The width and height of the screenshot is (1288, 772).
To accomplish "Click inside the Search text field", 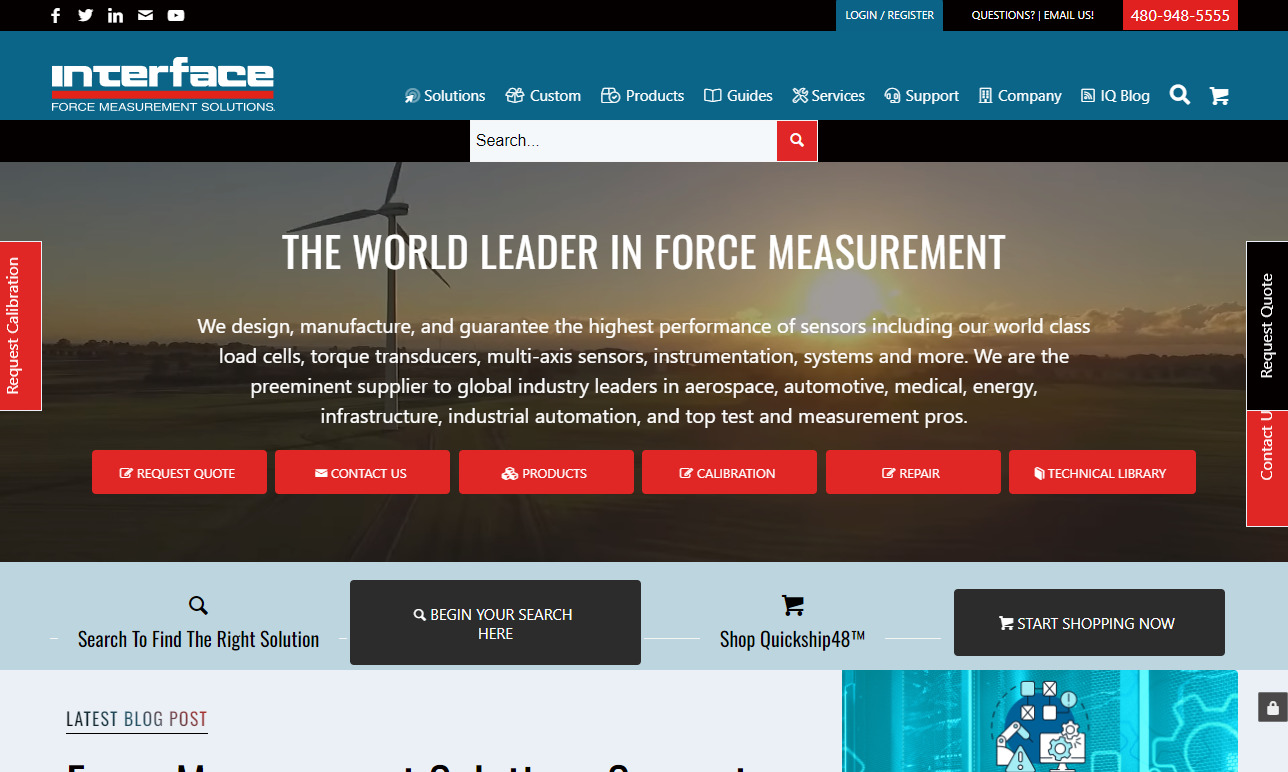I will pos(622,141).
